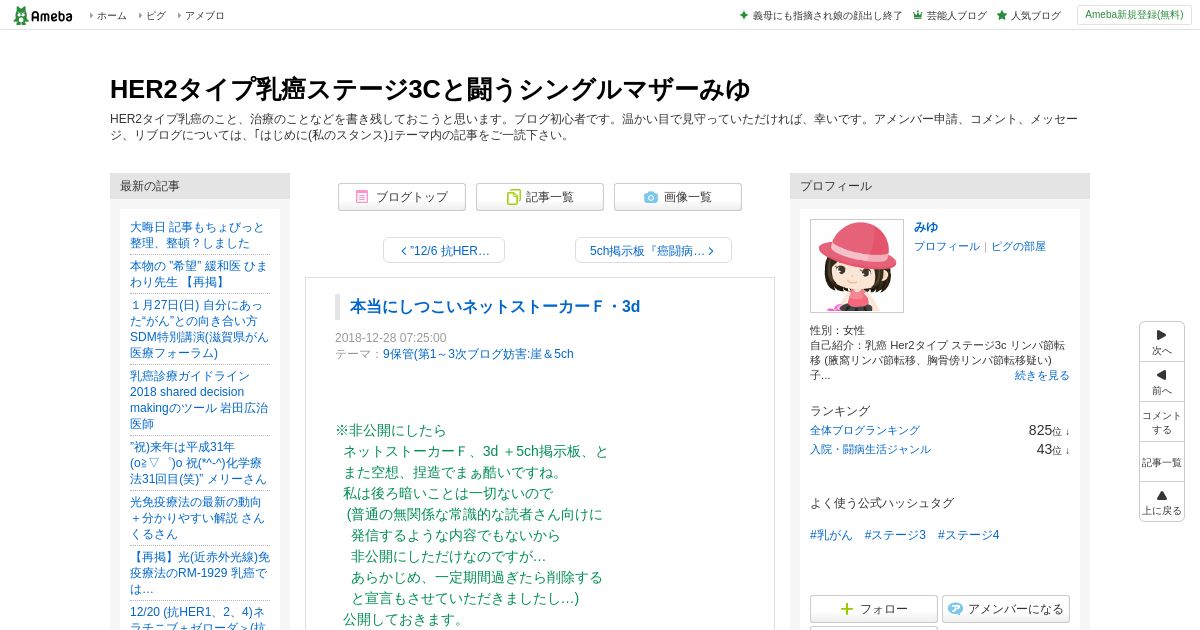Go to previous post "12/6 抗HER…
The width and height of the screenshot is (1200, 630).
tap(444, 250)
